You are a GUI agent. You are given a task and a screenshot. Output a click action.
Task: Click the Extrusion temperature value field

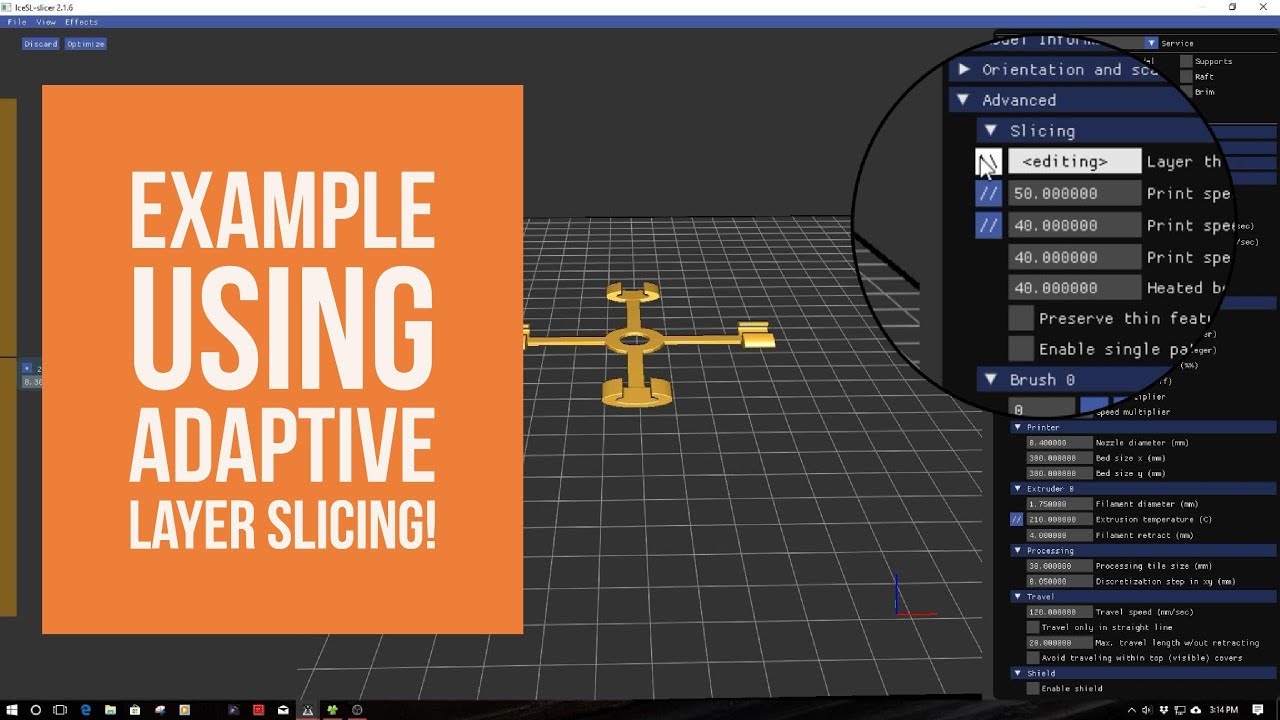pos(1059,519)
